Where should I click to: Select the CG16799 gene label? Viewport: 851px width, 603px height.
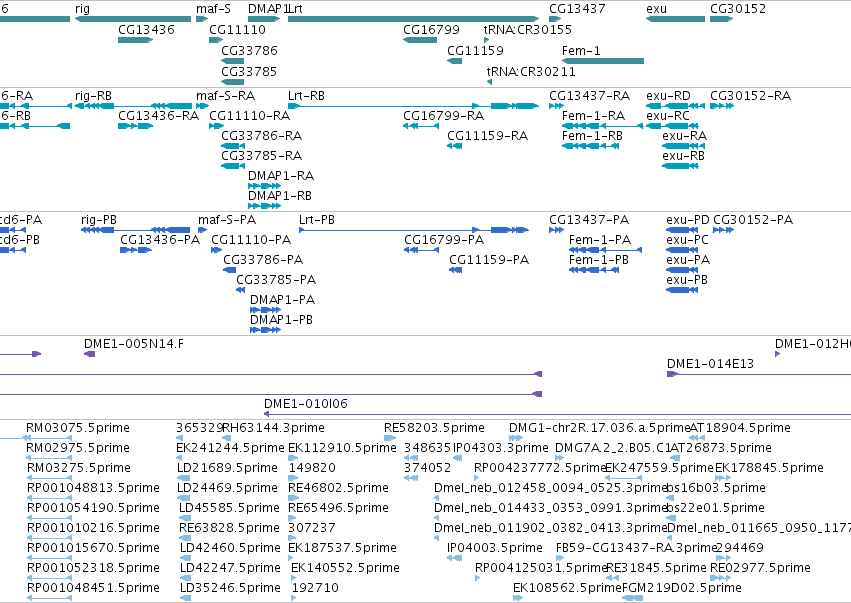click(431, 29)
